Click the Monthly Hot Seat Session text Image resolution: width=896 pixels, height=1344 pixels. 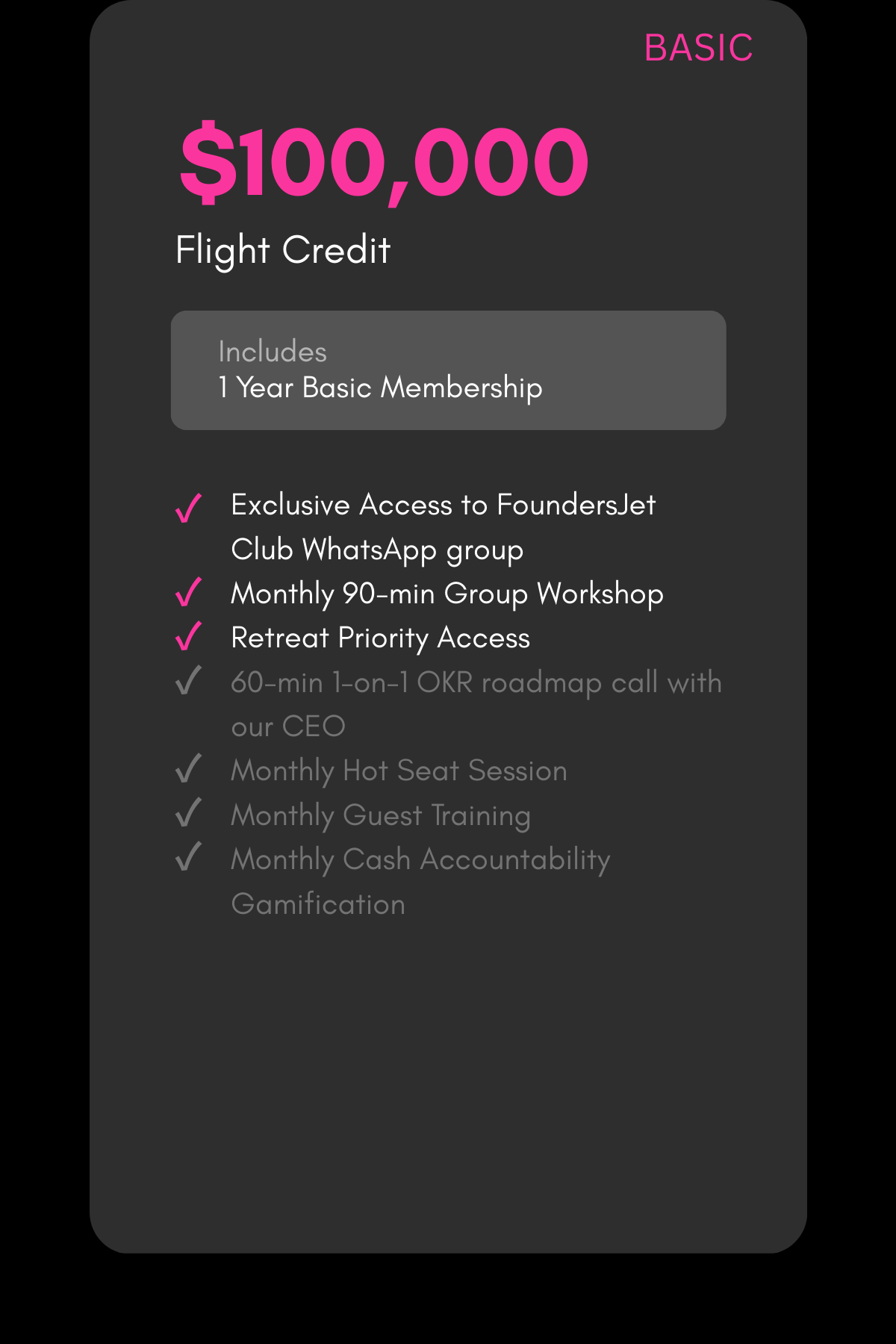pyautogui.click(x=399, y=771)
